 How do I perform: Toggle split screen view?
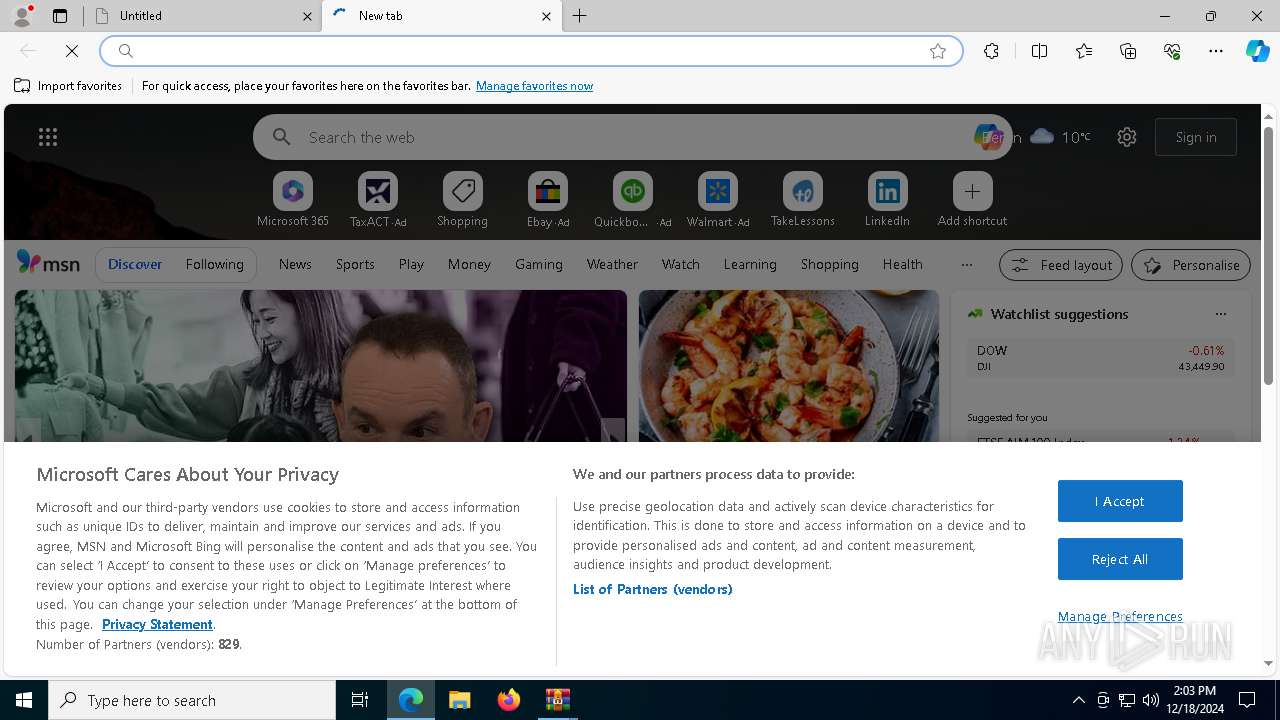(1039, 51)
